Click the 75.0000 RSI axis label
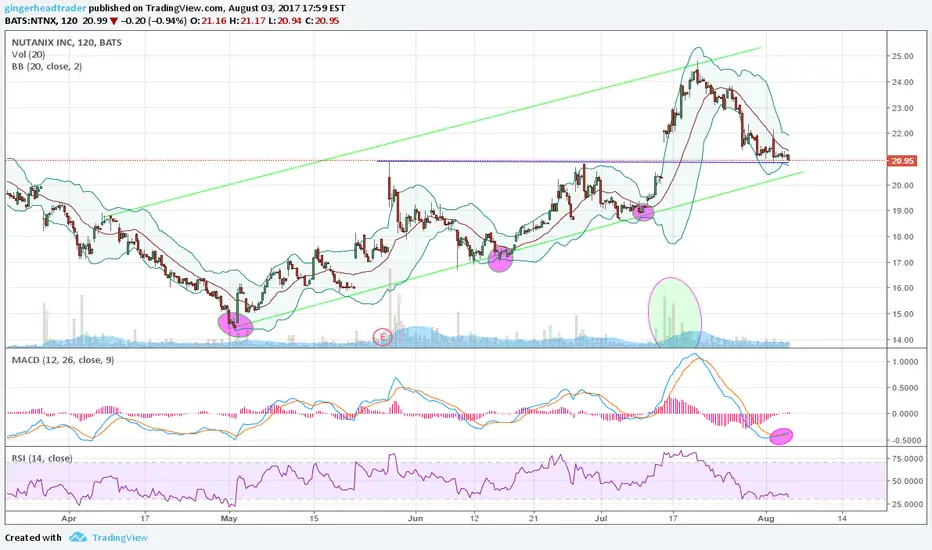Viewport: 932px width, 550px height. coord(906,459)
